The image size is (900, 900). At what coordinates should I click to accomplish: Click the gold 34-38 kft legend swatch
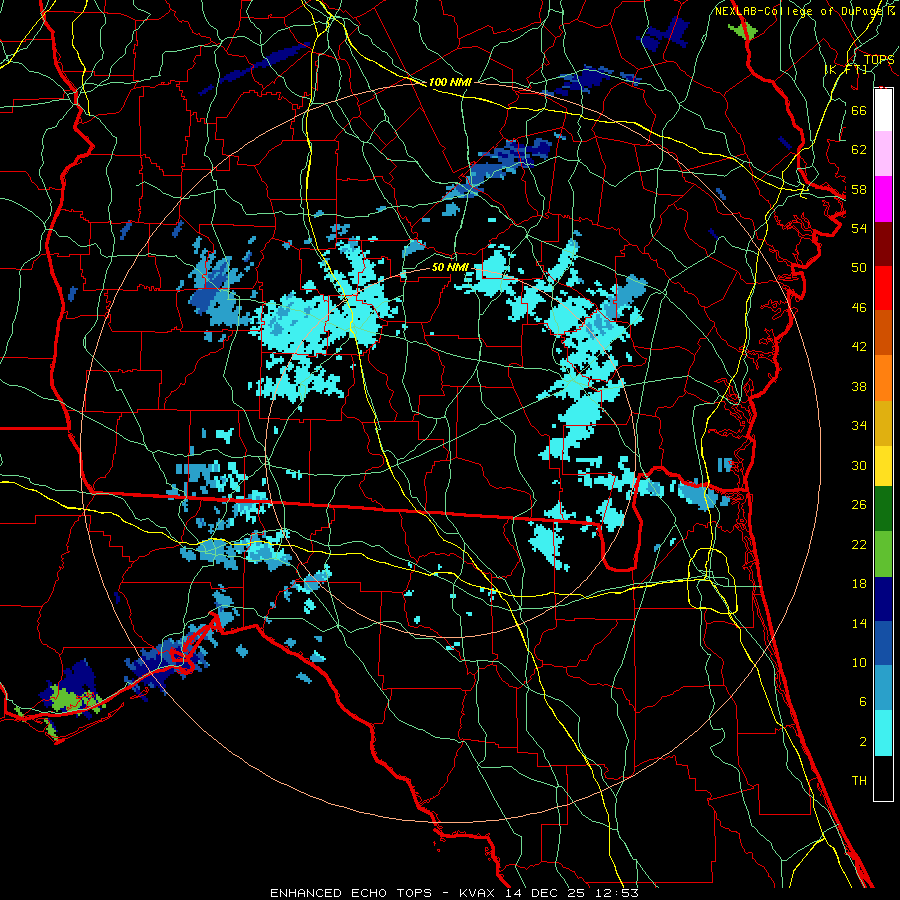[x=883, y=423]
